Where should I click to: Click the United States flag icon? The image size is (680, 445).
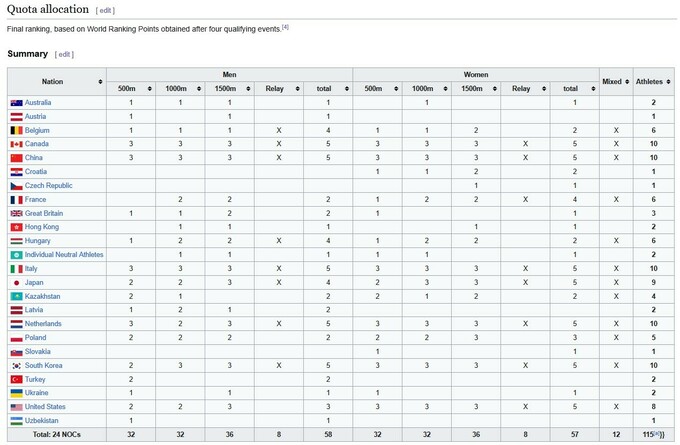pos(16,407)
